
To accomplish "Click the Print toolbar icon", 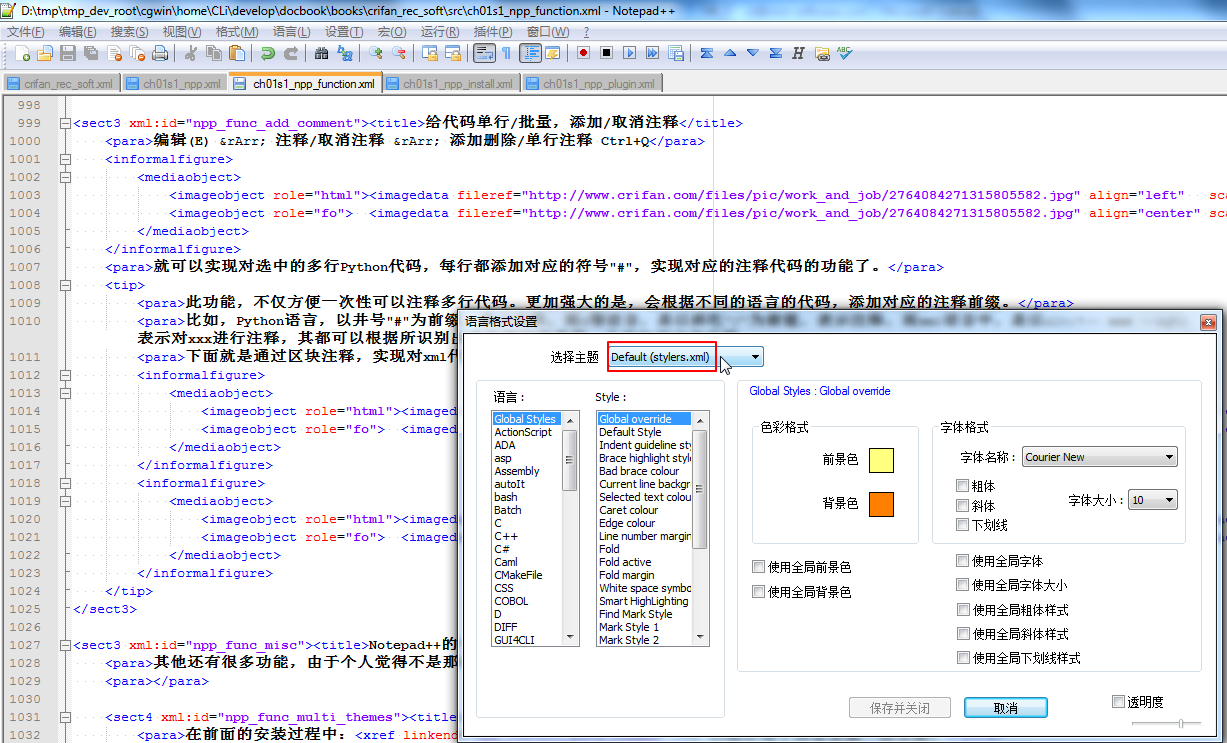I will (159, 53).
